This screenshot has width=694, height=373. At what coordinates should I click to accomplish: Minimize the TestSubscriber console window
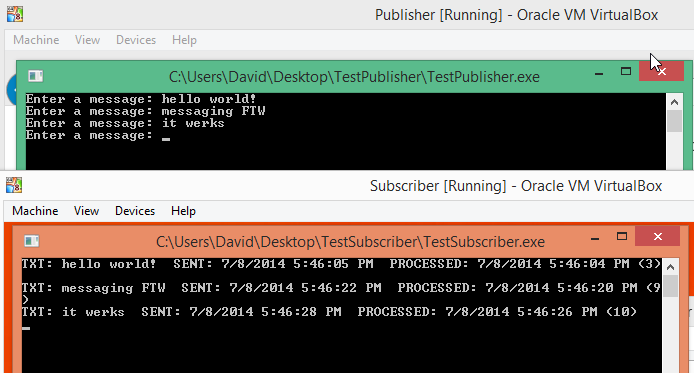[595, 238]
